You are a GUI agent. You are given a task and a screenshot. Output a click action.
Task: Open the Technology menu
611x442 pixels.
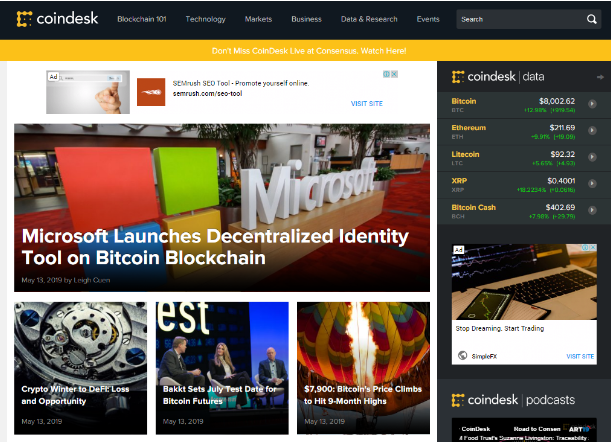(x=205, y=19)
